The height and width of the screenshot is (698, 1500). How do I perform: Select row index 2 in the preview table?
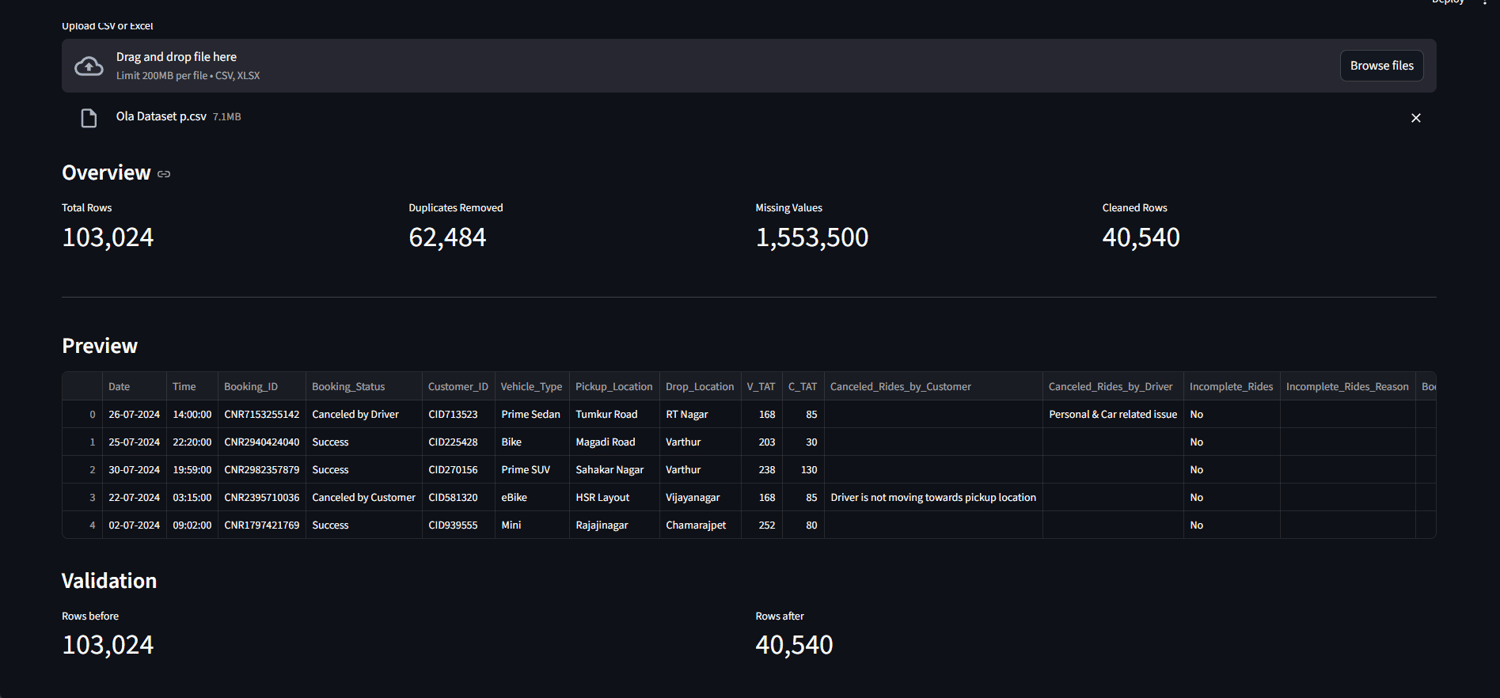(x=83, y=469)
